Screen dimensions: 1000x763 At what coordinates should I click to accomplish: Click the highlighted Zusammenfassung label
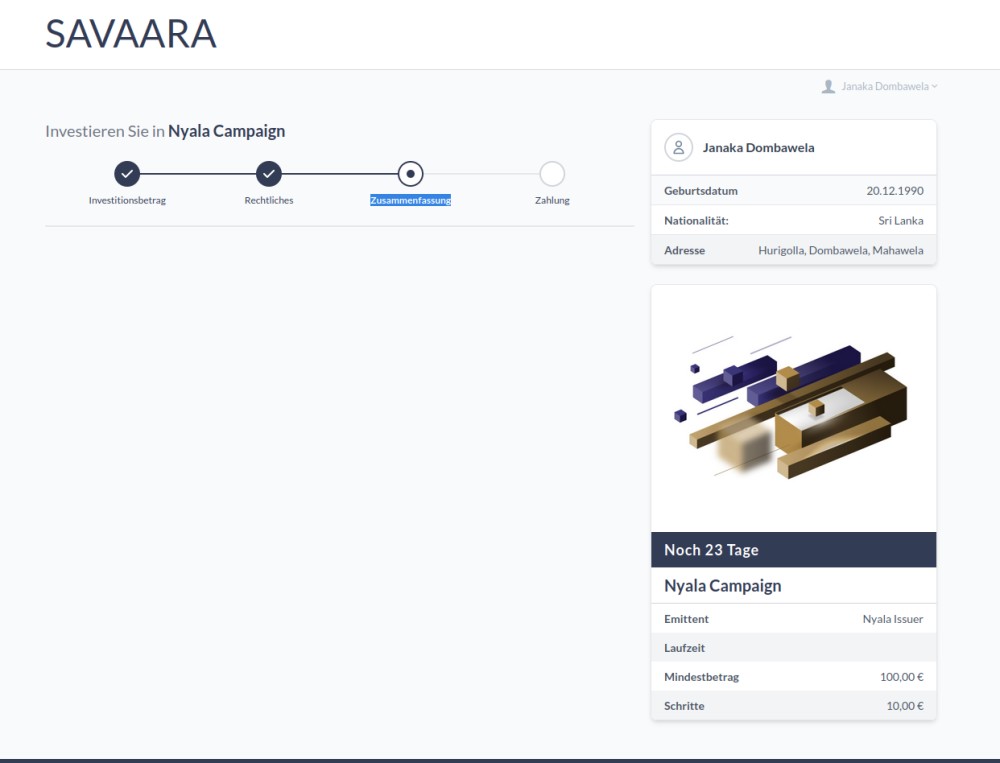[x=410, y=200]
